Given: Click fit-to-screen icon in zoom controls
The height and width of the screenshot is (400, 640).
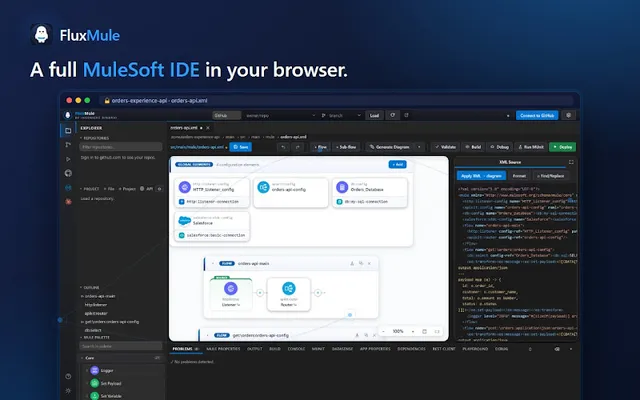Looking at the screenshot, I should coord(424,331).
